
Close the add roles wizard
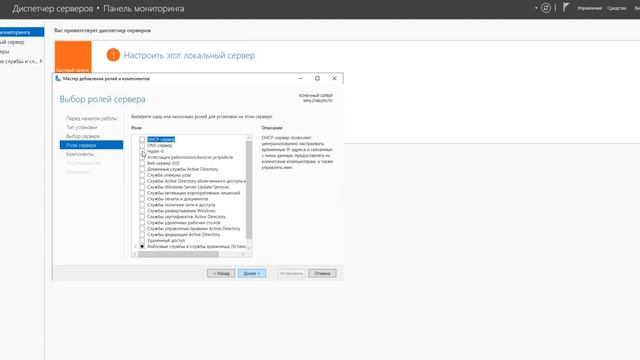pos(334,78)
